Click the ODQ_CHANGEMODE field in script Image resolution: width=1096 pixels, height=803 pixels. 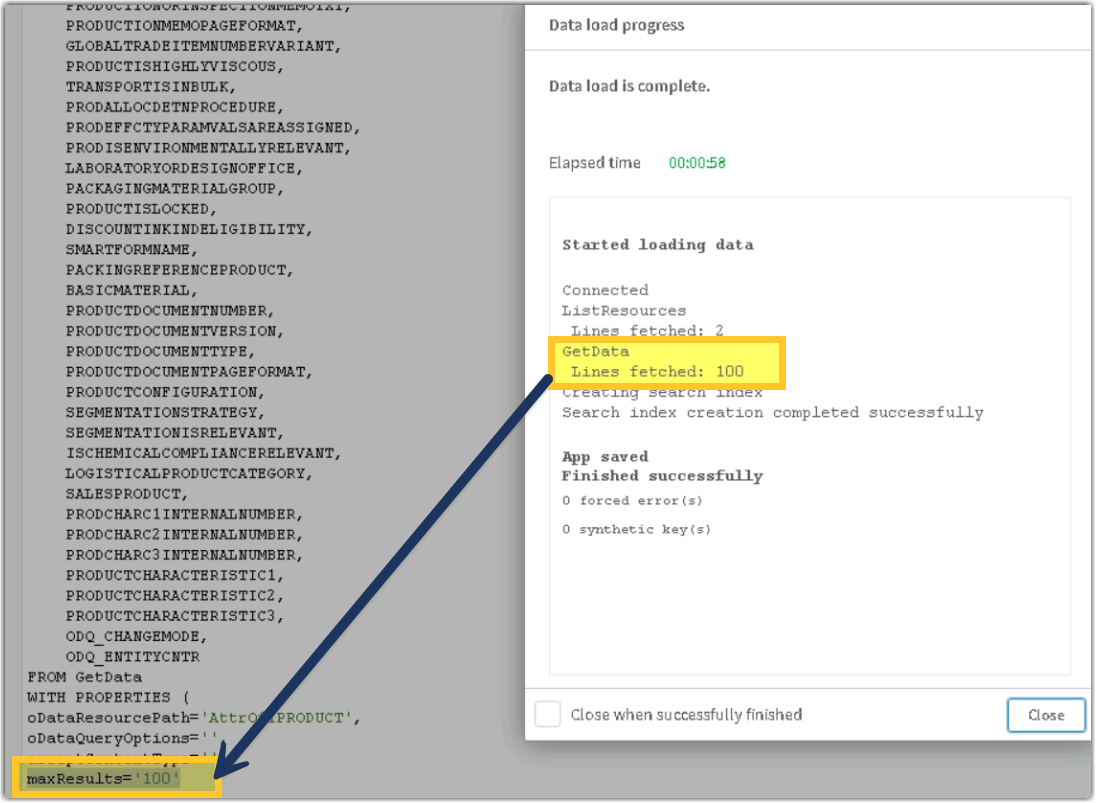pyautogui.click(x=136, y=636)
